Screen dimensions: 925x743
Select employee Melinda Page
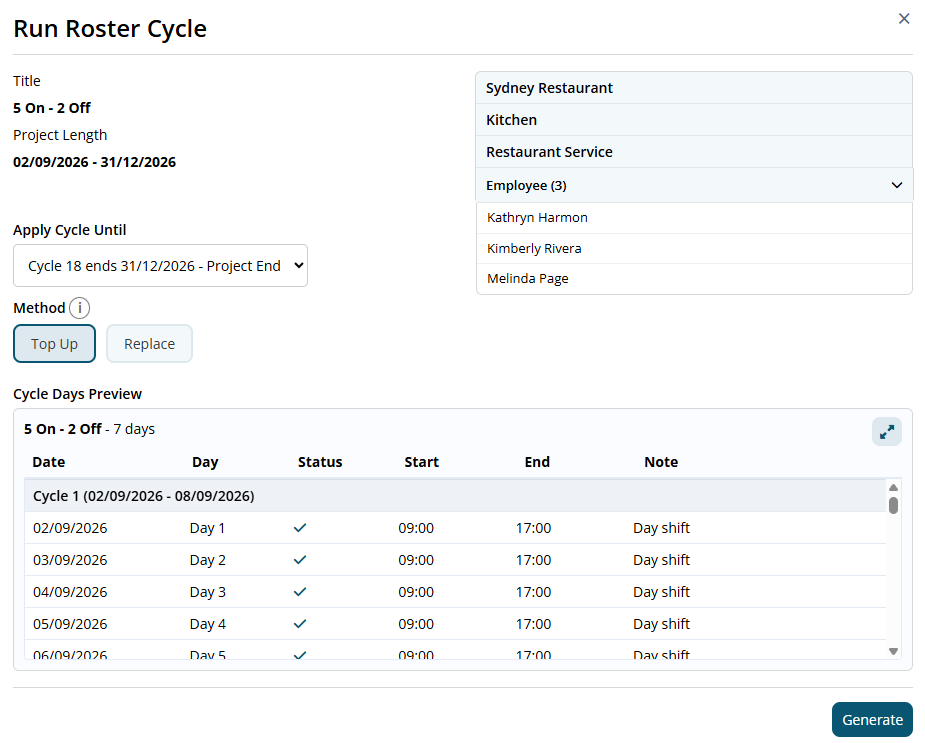[694, 279]
